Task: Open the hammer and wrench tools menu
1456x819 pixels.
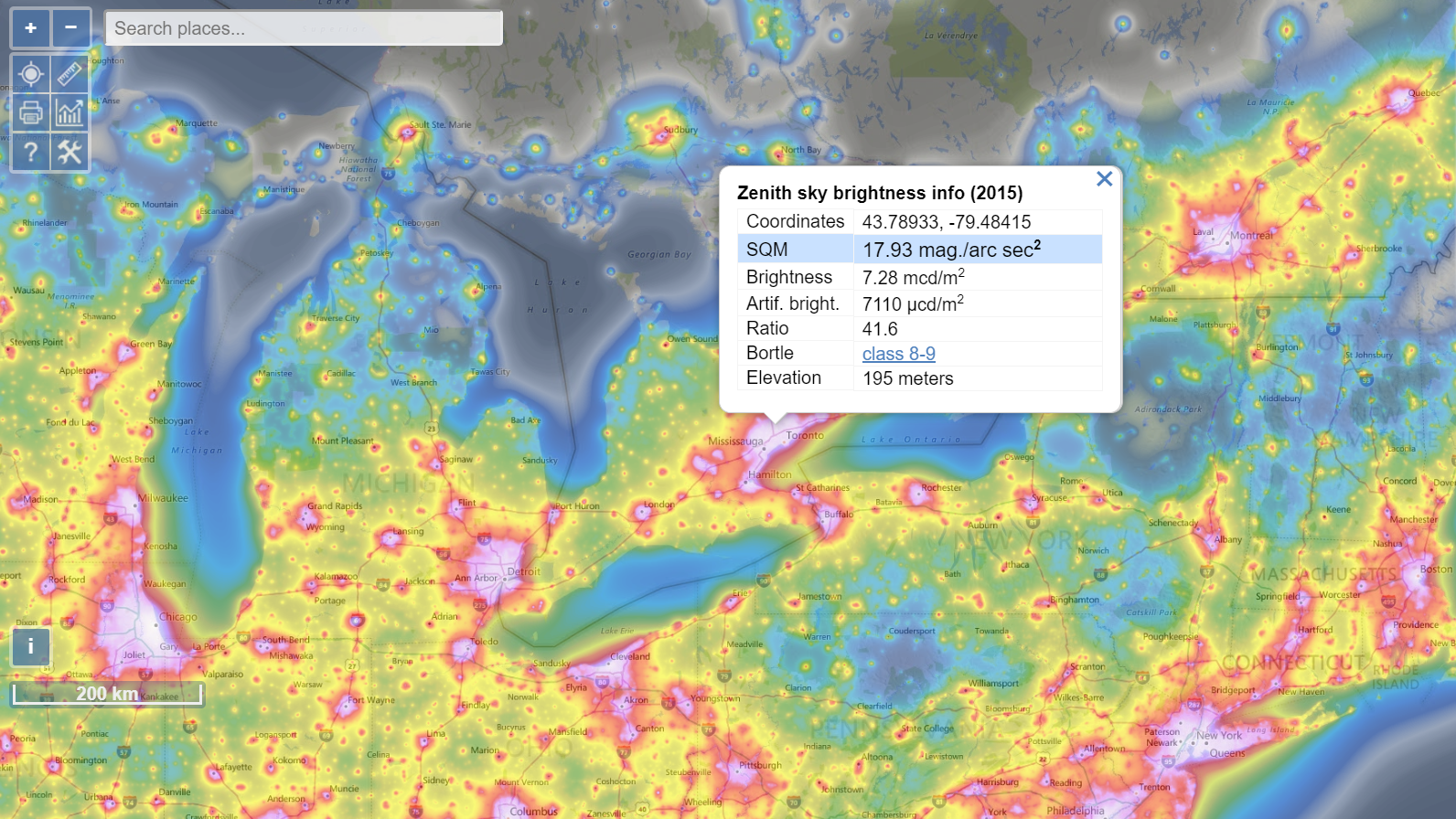Action: pos(70,152)
